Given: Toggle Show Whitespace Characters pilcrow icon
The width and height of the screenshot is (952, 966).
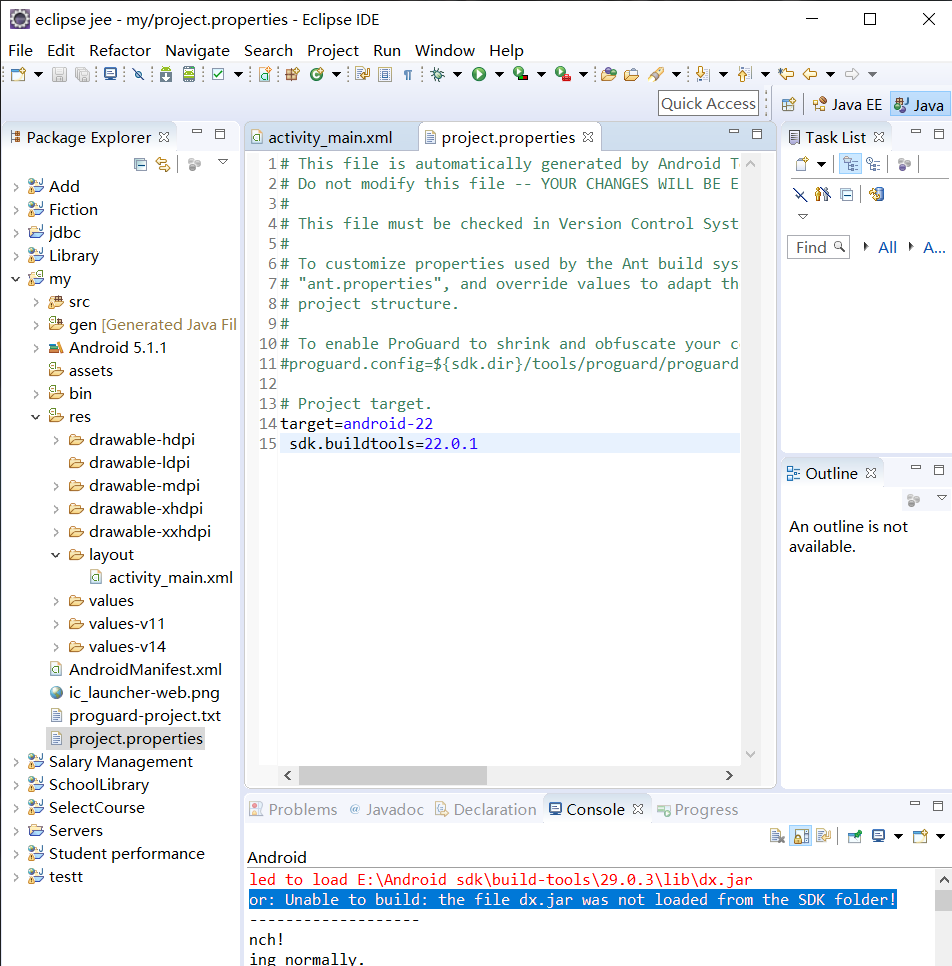Looking at the screenshot, I should [407, 75].
